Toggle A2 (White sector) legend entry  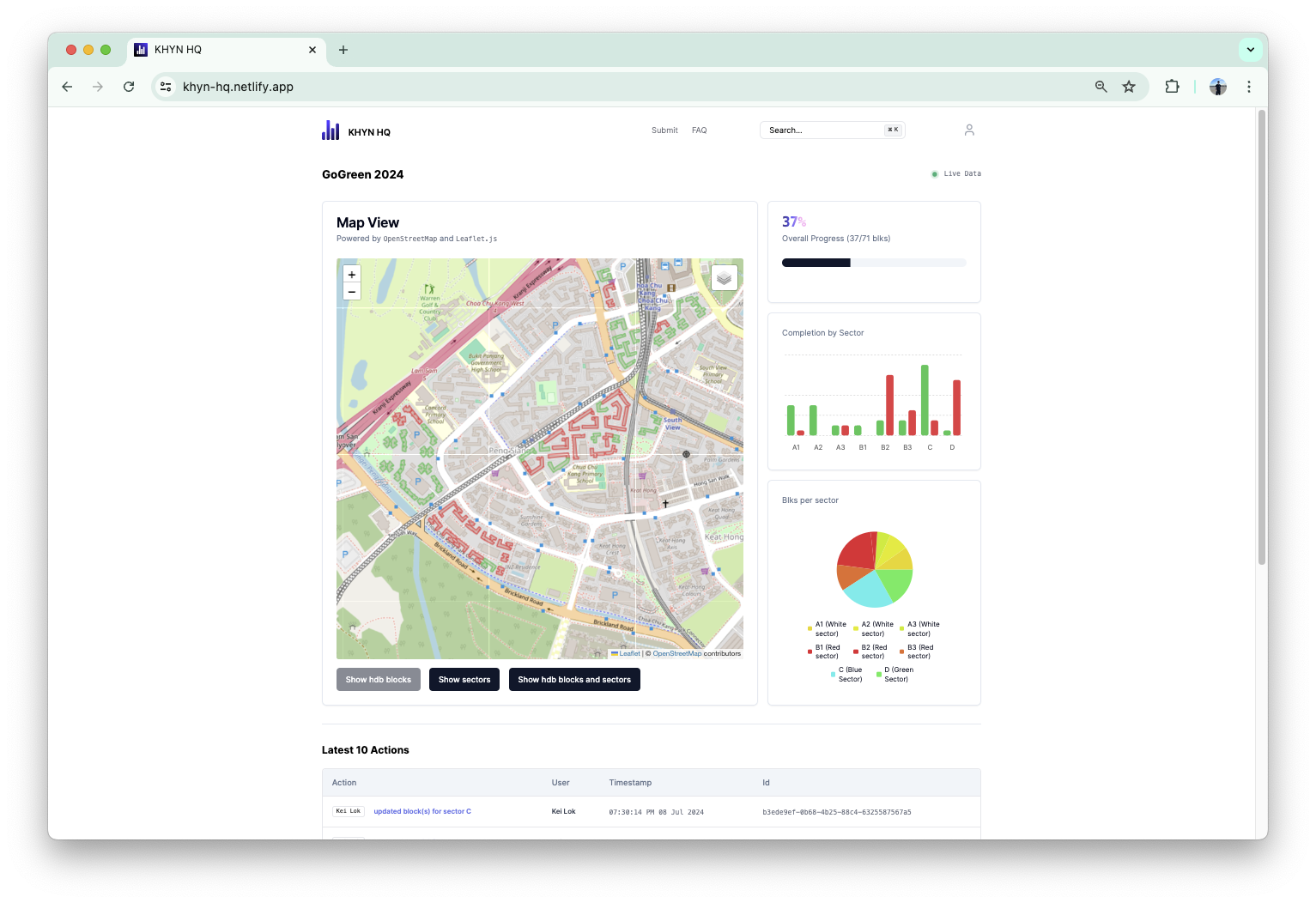[x=874, y=629]
